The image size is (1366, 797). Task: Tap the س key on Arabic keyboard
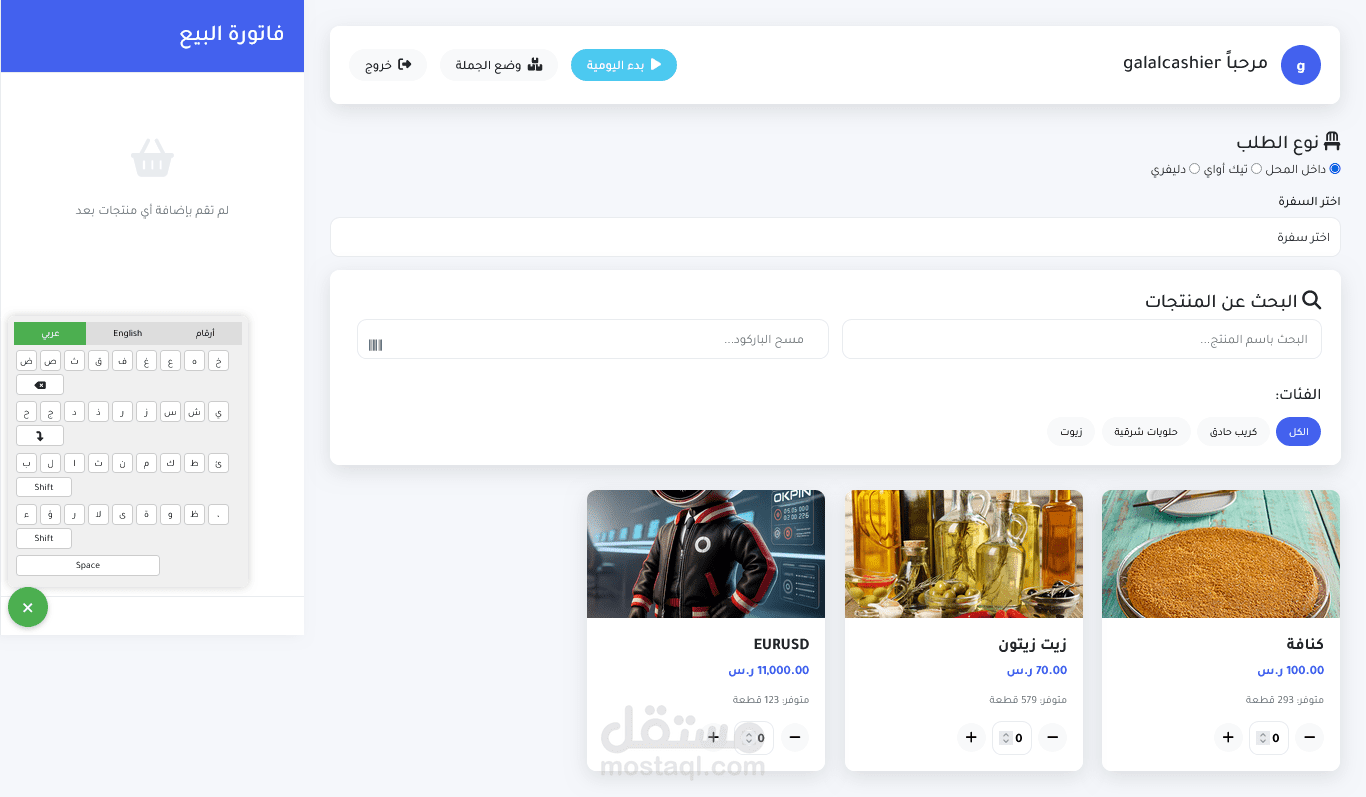point(170,411)
